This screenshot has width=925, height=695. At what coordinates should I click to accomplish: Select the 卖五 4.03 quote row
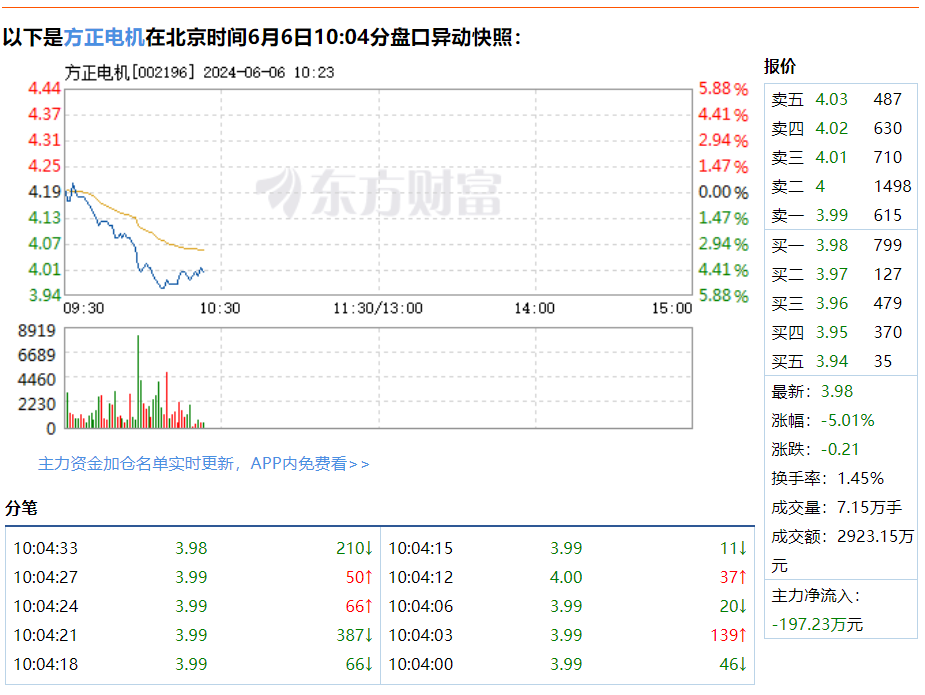840,99
